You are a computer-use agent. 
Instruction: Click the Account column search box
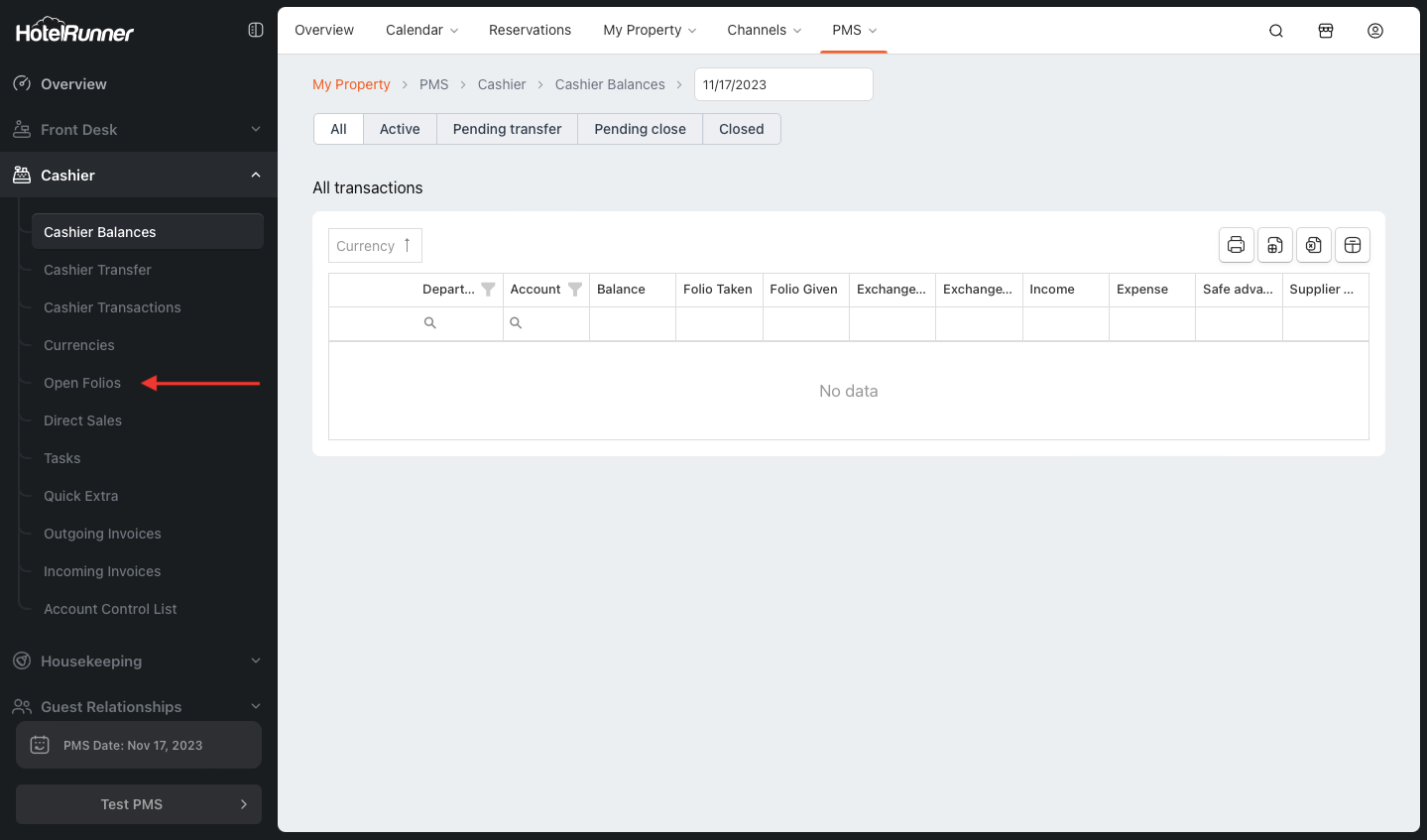545,323
